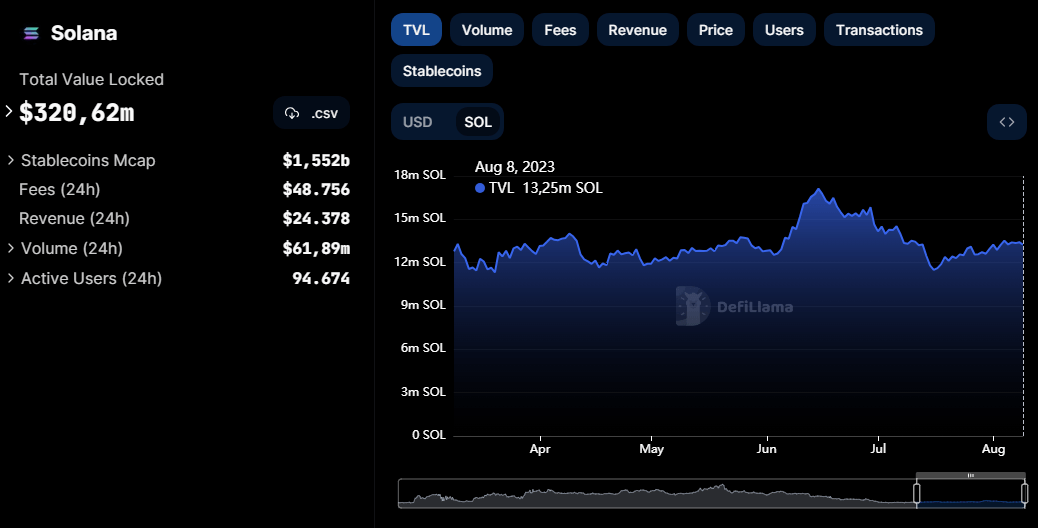Open the Revenue chart tab
1038x528 pixels.
(x=637, y=30)
